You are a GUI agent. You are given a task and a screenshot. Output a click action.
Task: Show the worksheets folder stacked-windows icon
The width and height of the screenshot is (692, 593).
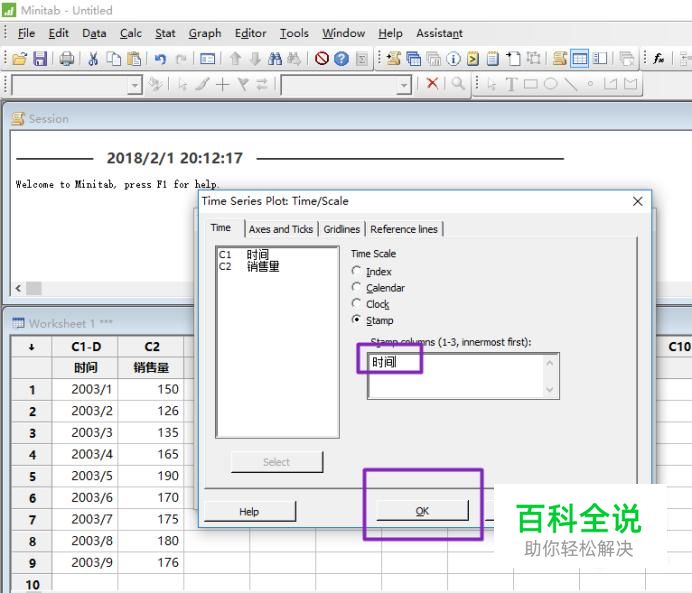coord(414,59)
